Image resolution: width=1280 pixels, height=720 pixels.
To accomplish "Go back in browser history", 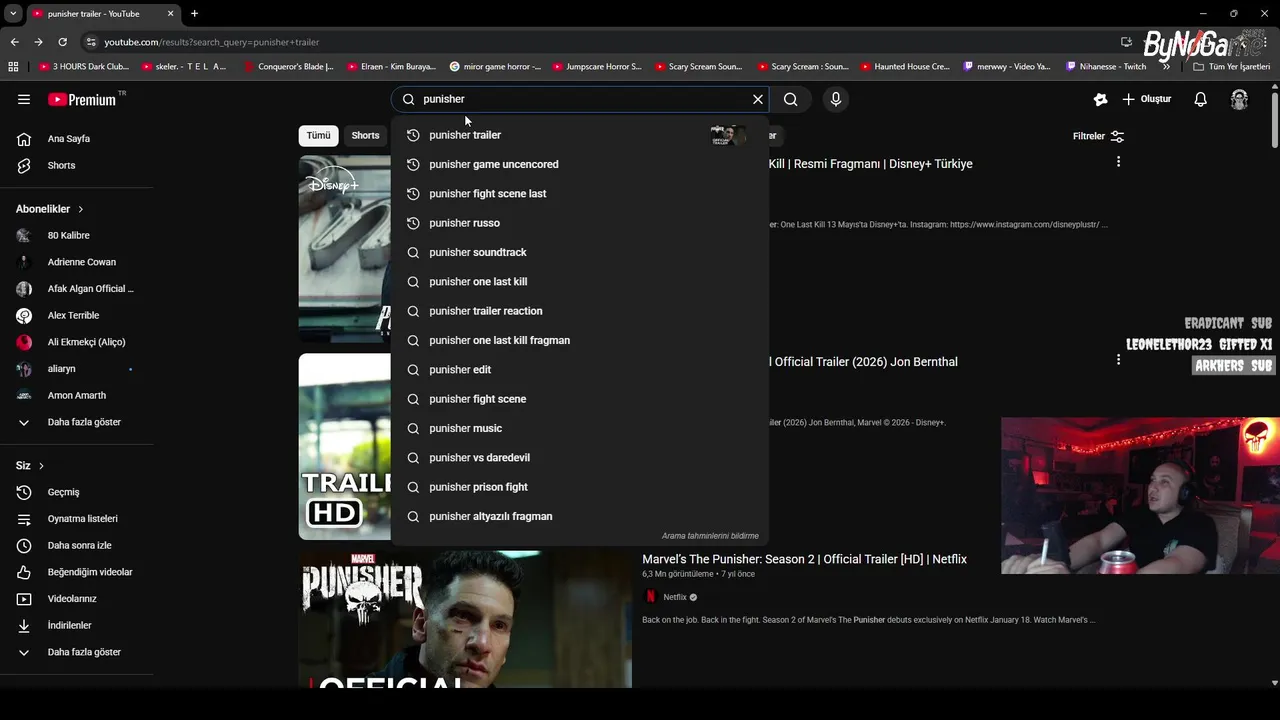I will click(14, 42).
